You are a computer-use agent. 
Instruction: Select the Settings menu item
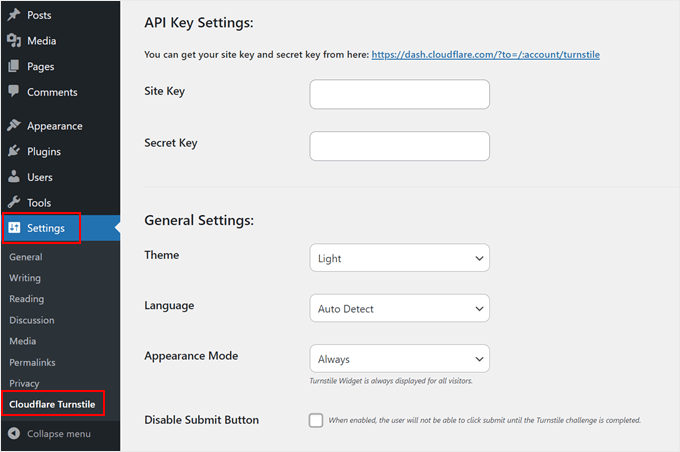tap(60, 228)
